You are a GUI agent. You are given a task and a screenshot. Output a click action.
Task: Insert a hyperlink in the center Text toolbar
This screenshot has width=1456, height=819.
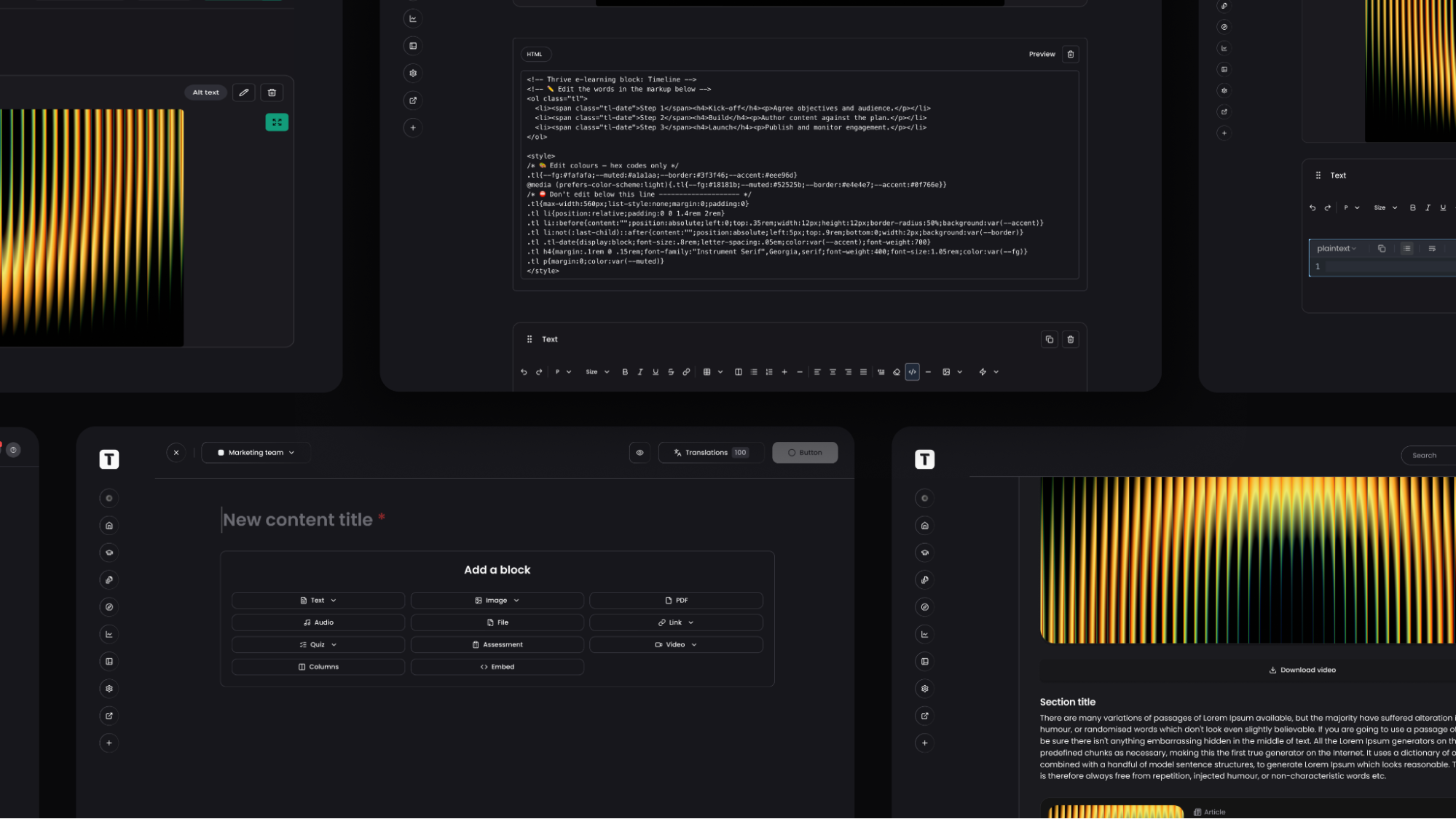click(686, 372)
